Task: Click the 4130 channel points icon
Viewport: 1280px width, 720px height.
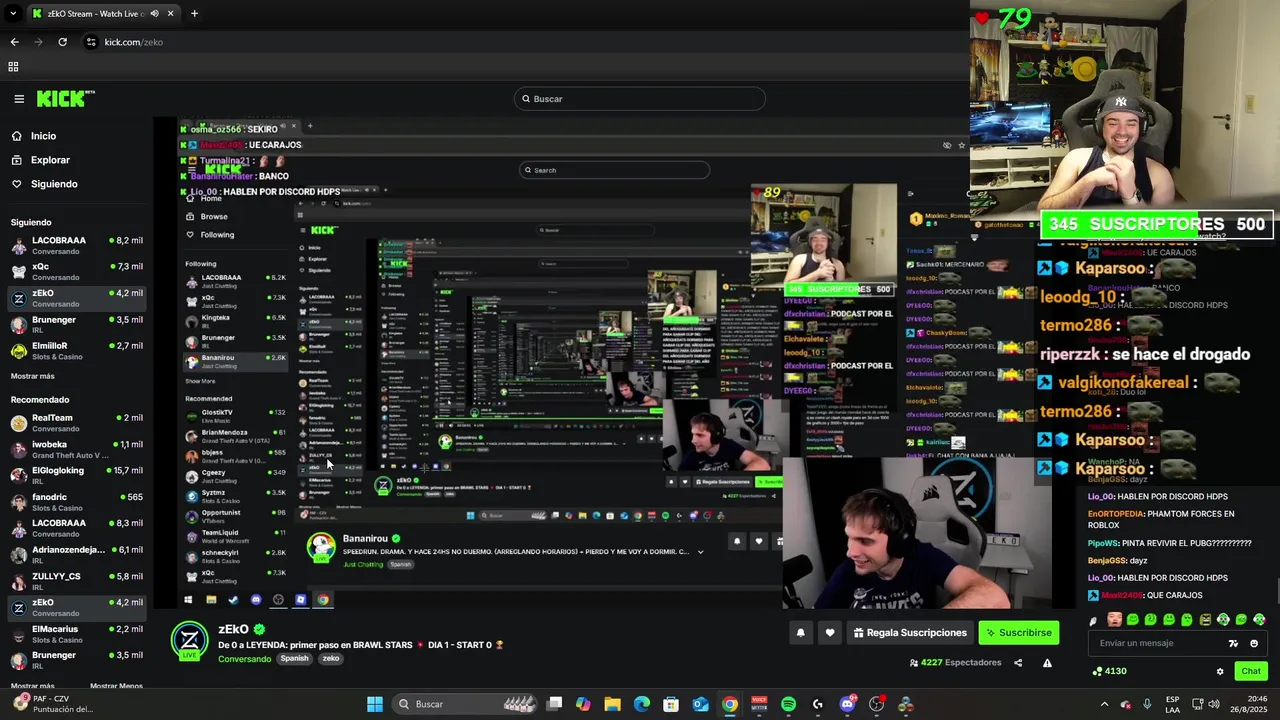Action: [x=1098, y=671]
